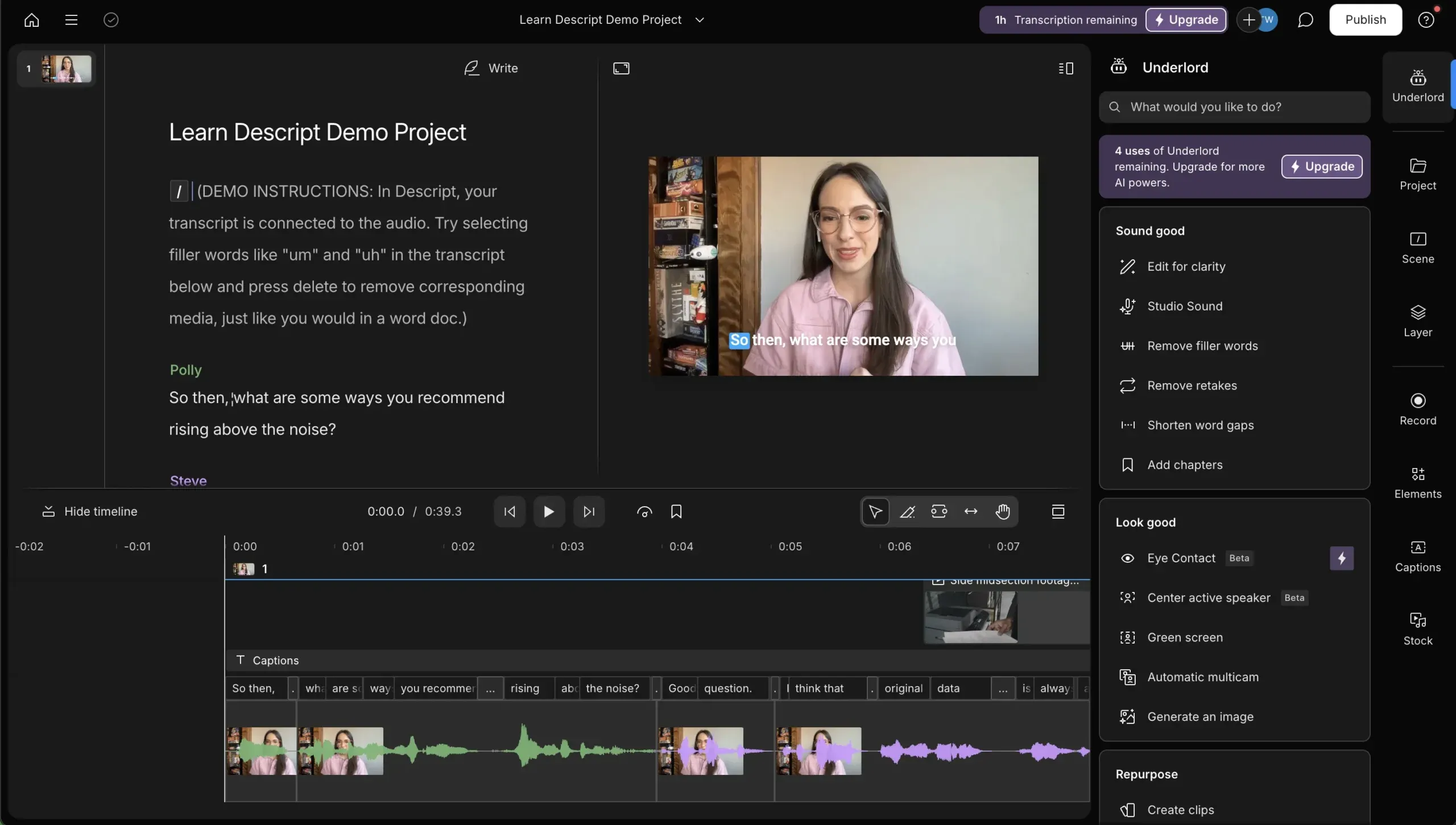Viewport: 1456px width, 825px height.
Task: Click the Captions track header
Action: [657, 661]
